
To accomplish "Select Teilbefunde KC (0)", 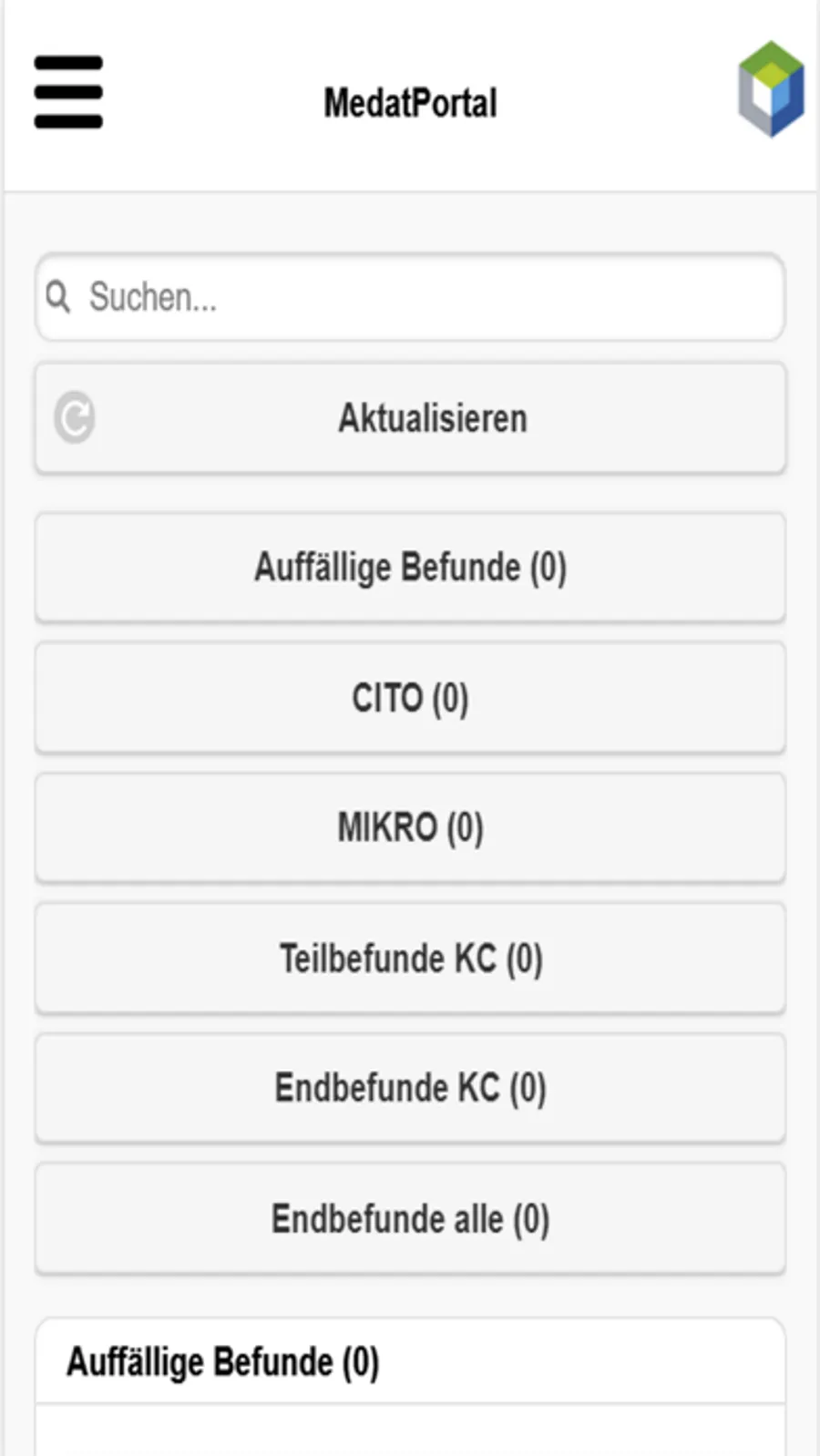I will point(410,959).
